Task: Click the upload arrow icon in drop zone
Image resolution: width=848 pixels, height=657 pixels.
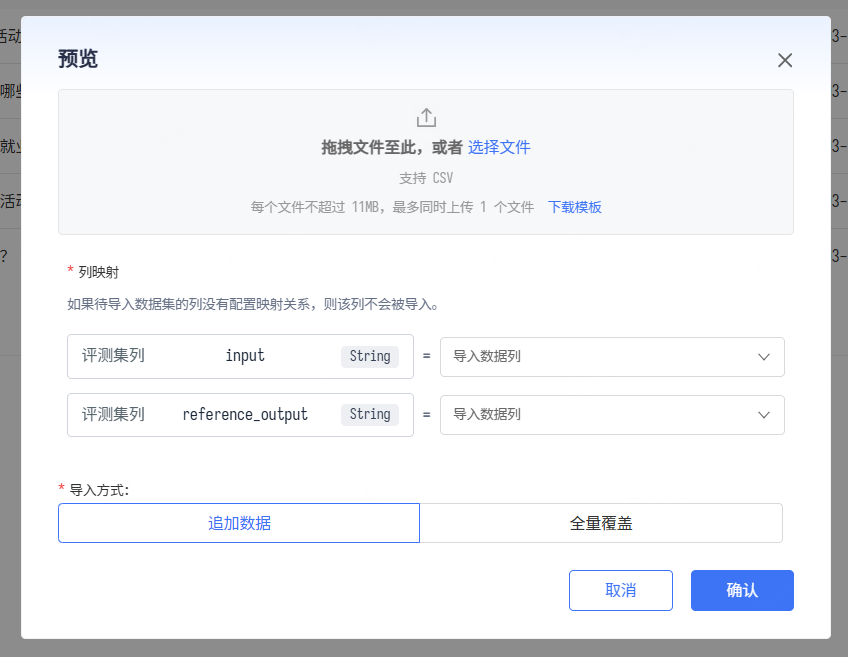Action: tap(426, 117)
